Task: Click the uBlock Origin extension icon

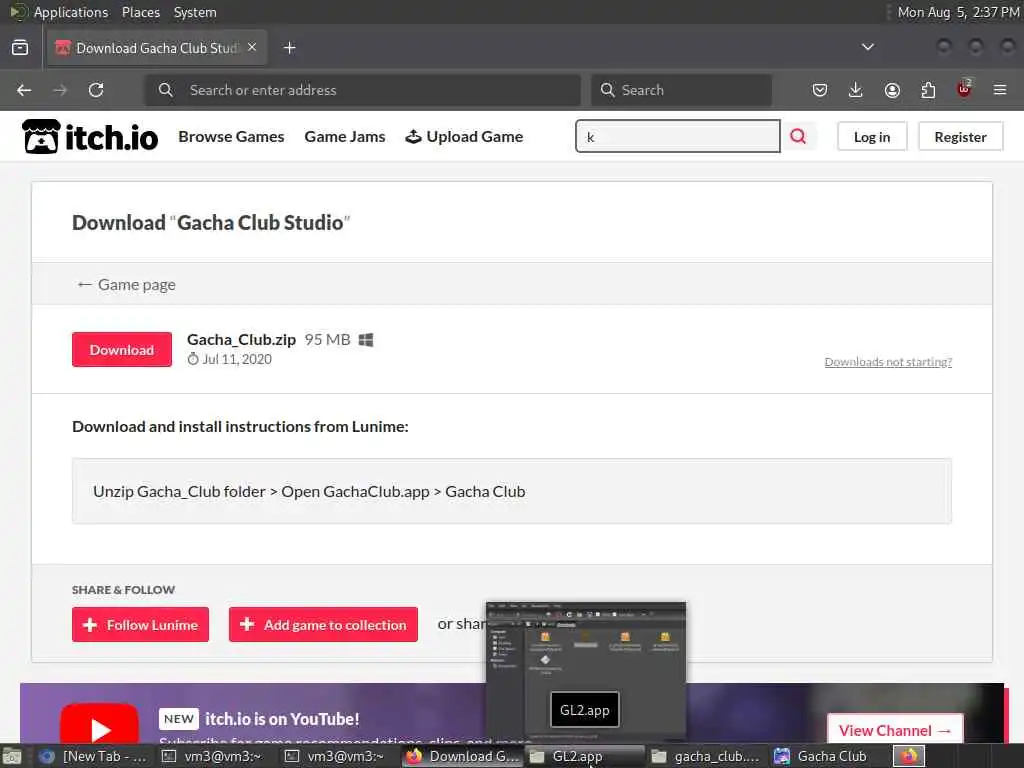Action: pyautogui.click(x=964, y=89)
